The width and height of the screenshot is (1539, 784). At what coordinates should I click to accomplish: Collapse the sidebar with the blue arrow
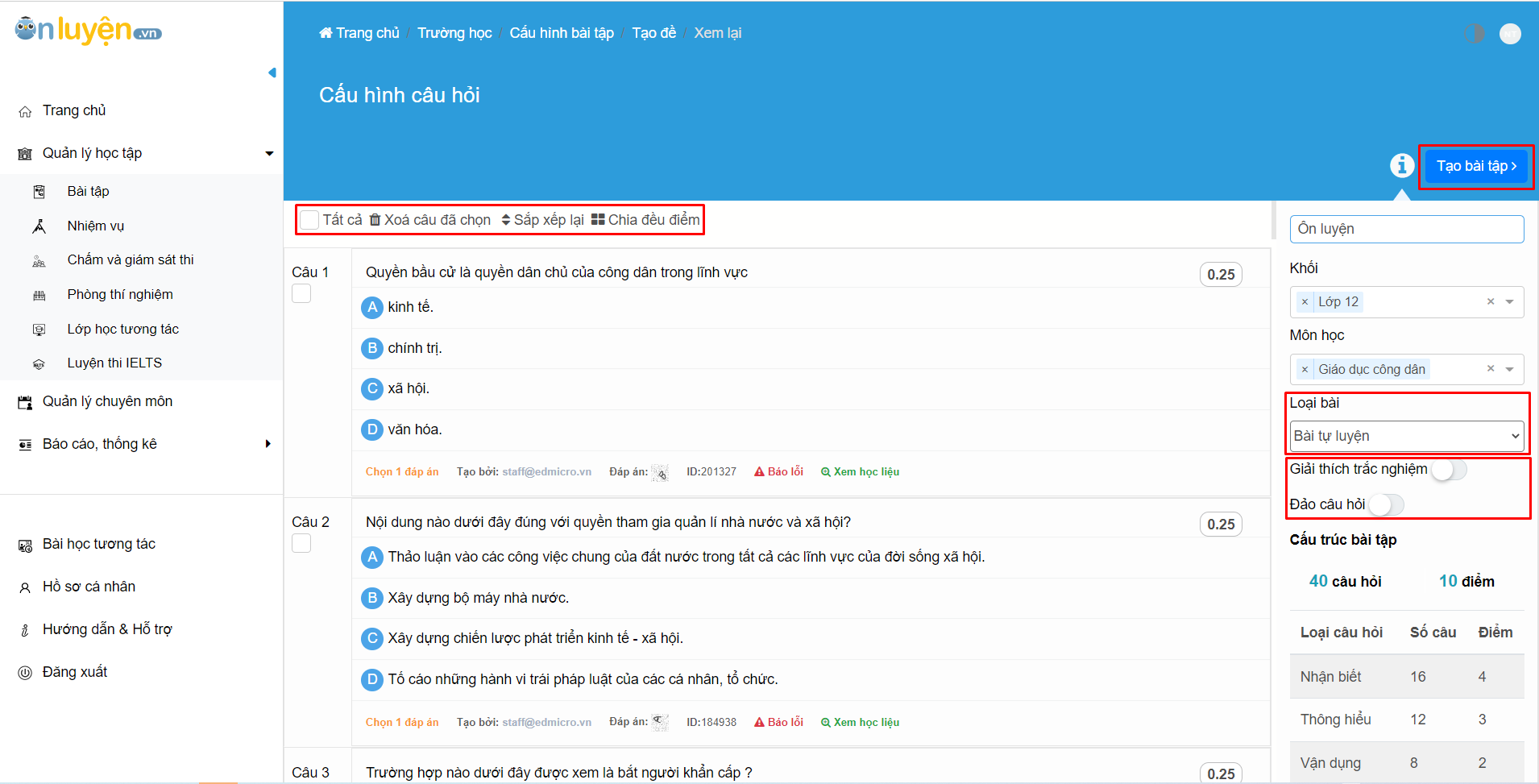click(x=272, y=73)
